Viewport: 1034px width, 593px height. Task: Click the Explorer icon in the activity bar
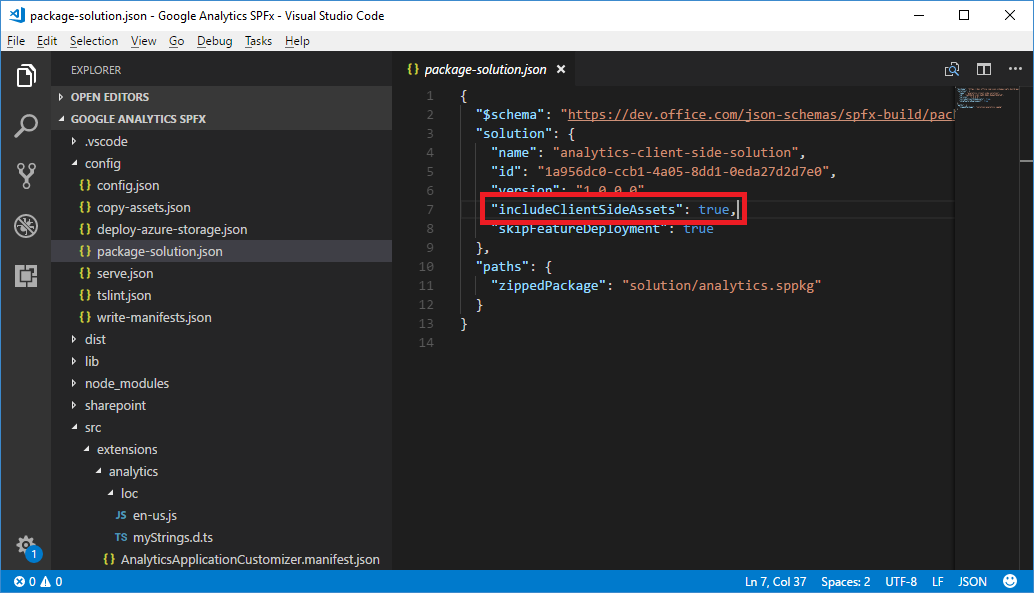(x=26, y=75)
